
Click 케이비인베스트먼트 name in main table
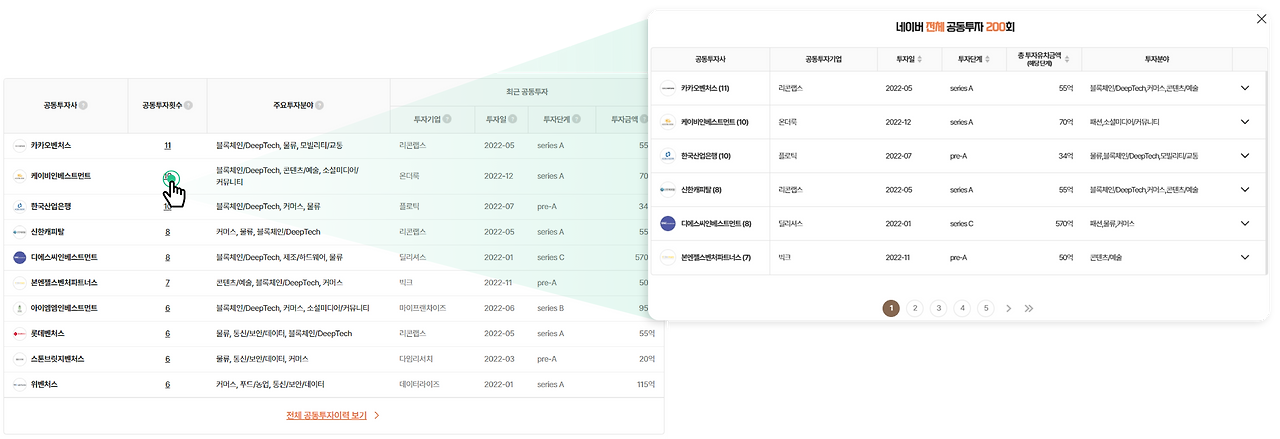tap(60, 176)
